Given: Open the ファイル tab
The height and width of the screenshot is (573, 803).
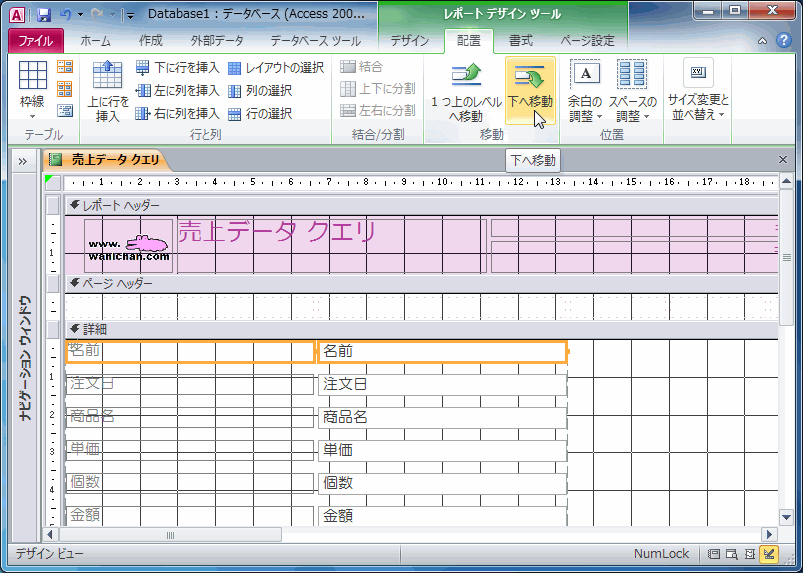Looking at the screenshot, I should 35,40.
